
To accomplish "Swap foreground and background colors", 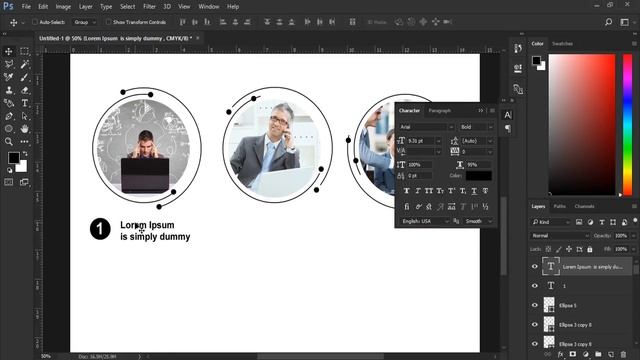I will point(25,154).
